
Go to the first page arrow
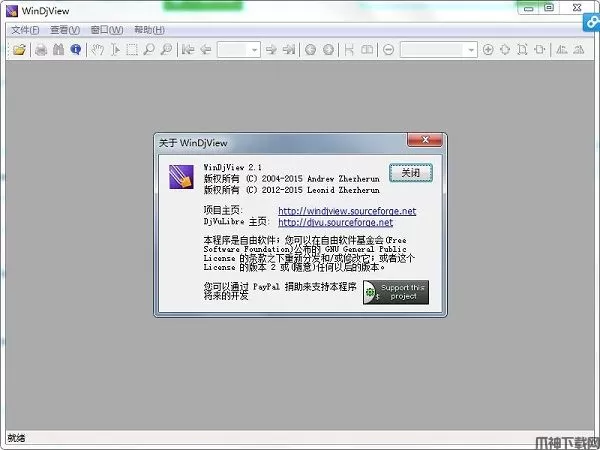pos(188,50)
